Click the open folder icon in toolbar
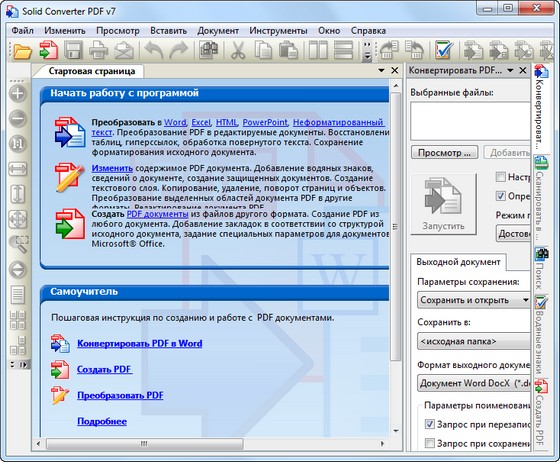Image resolution: width=560 pixels, height=462 pixels. tap(22, 50)
